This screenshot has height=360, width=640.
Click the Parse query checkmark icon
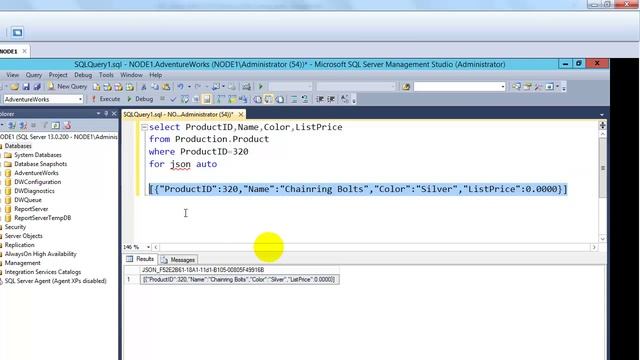click(x=173, y=99)
